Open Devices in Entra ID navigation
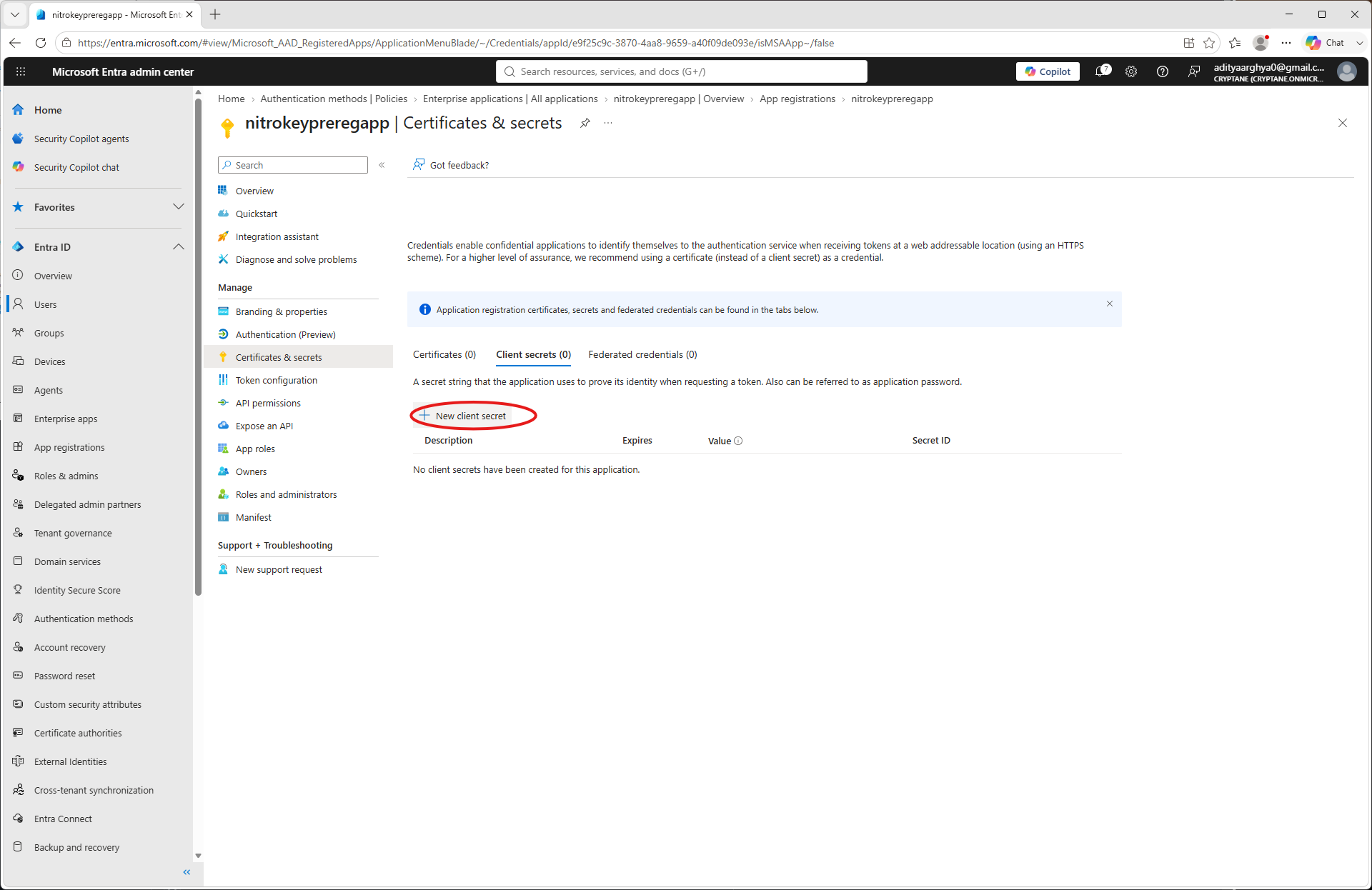The image size is (1372, 890). (49, 361)
